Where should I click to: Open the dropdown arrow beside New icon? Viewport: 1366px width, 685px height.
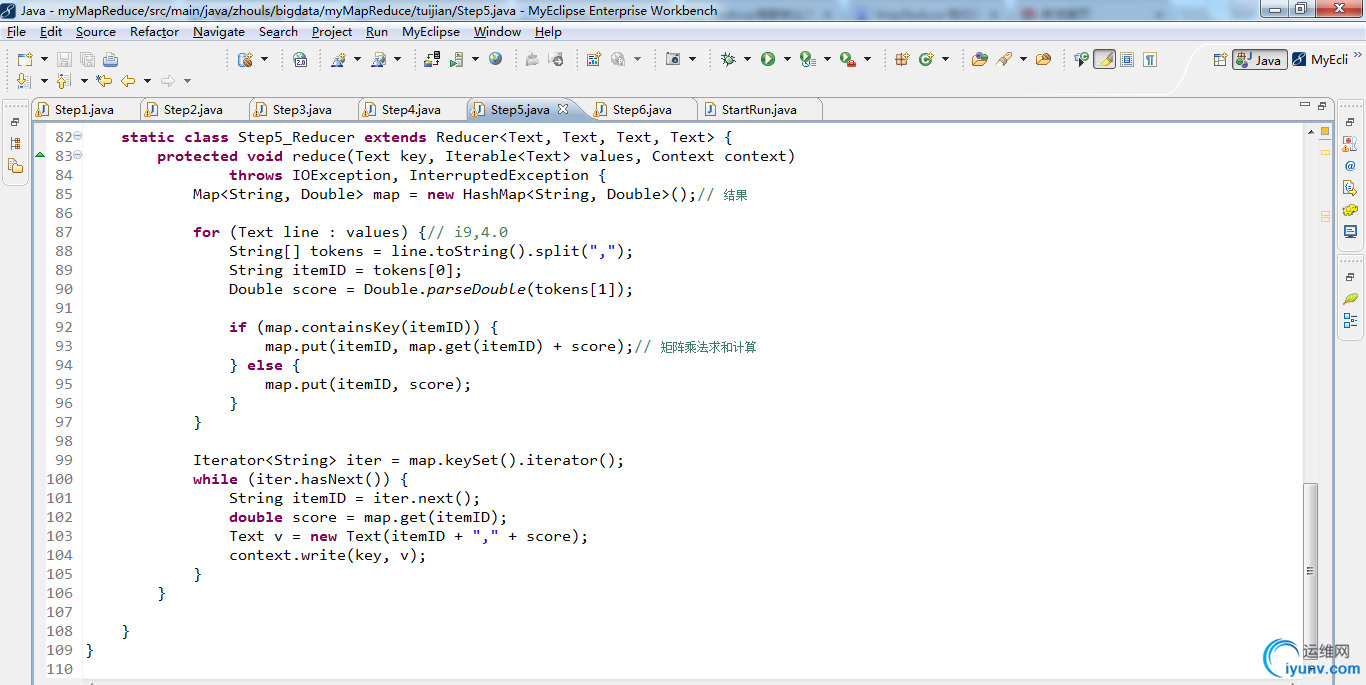[x=44, y=59]
